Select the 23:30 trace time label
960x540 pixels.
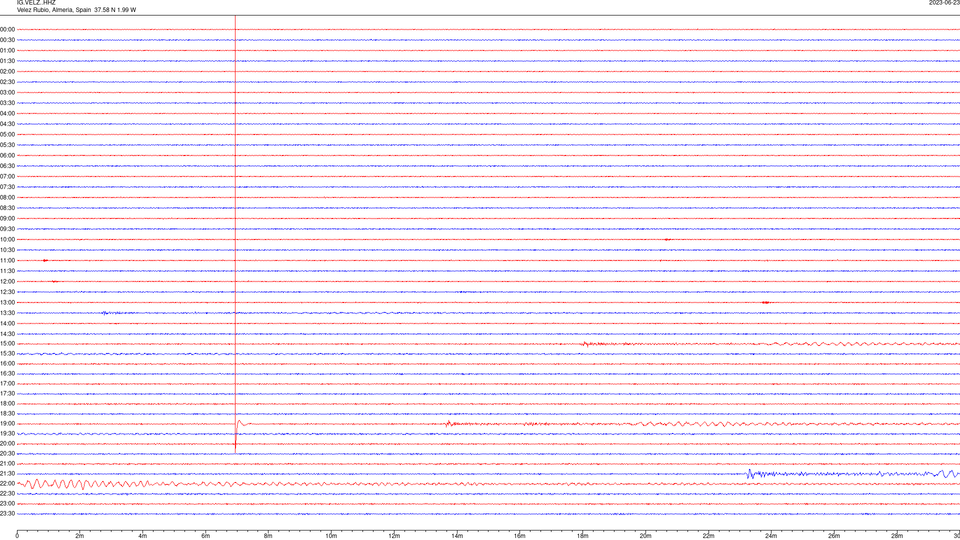coord(7,514)
